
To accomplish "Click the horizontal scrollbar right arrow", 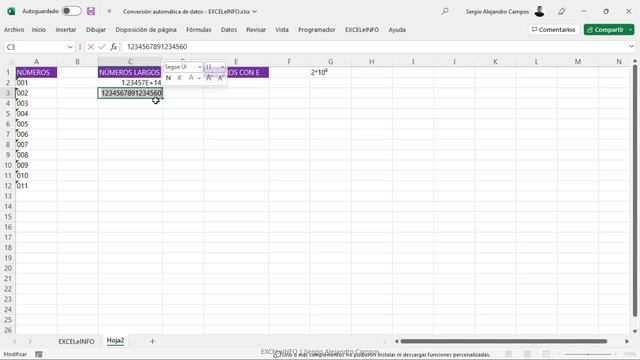I will coord(627,341).
